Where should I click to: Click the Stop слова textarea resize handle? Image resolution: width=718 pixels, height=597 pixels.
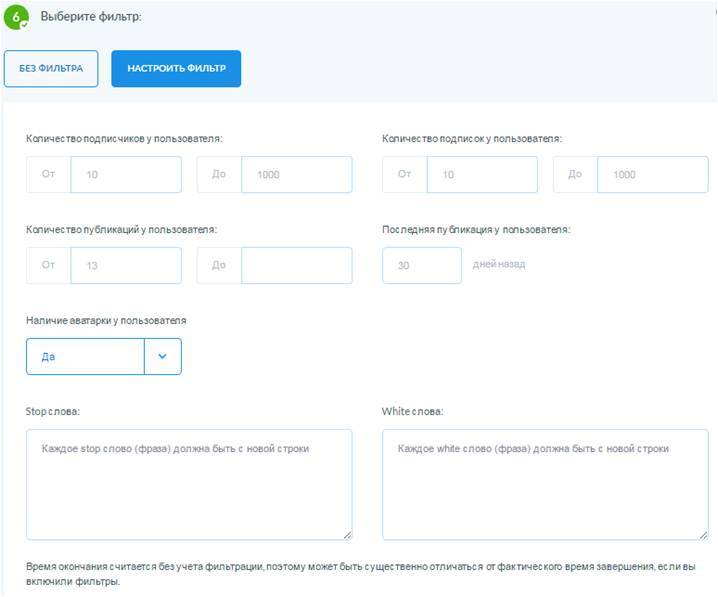[347, 535]
